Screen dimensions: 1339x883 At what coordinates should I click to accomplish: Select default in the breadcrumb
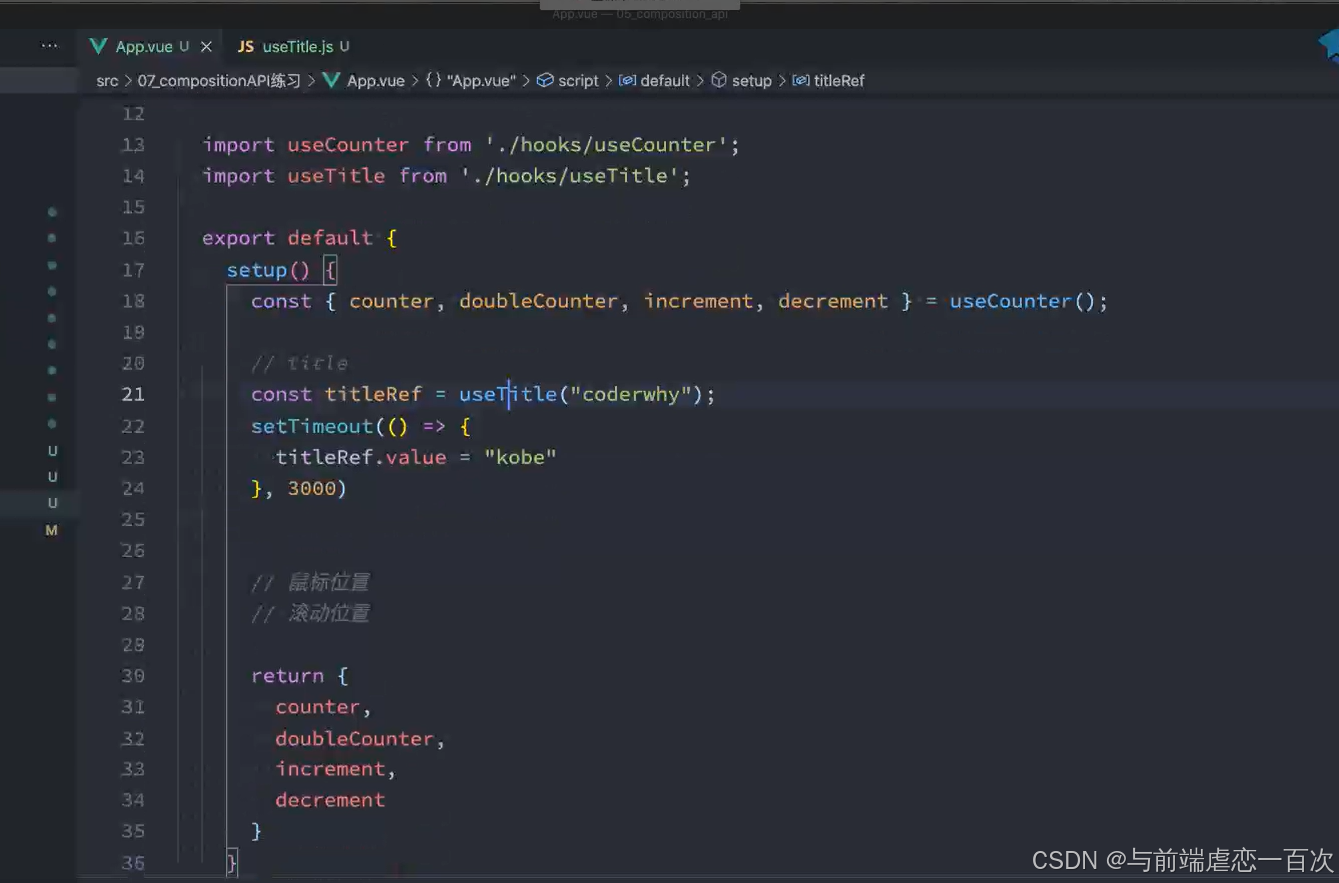click(x=665, y=81)
